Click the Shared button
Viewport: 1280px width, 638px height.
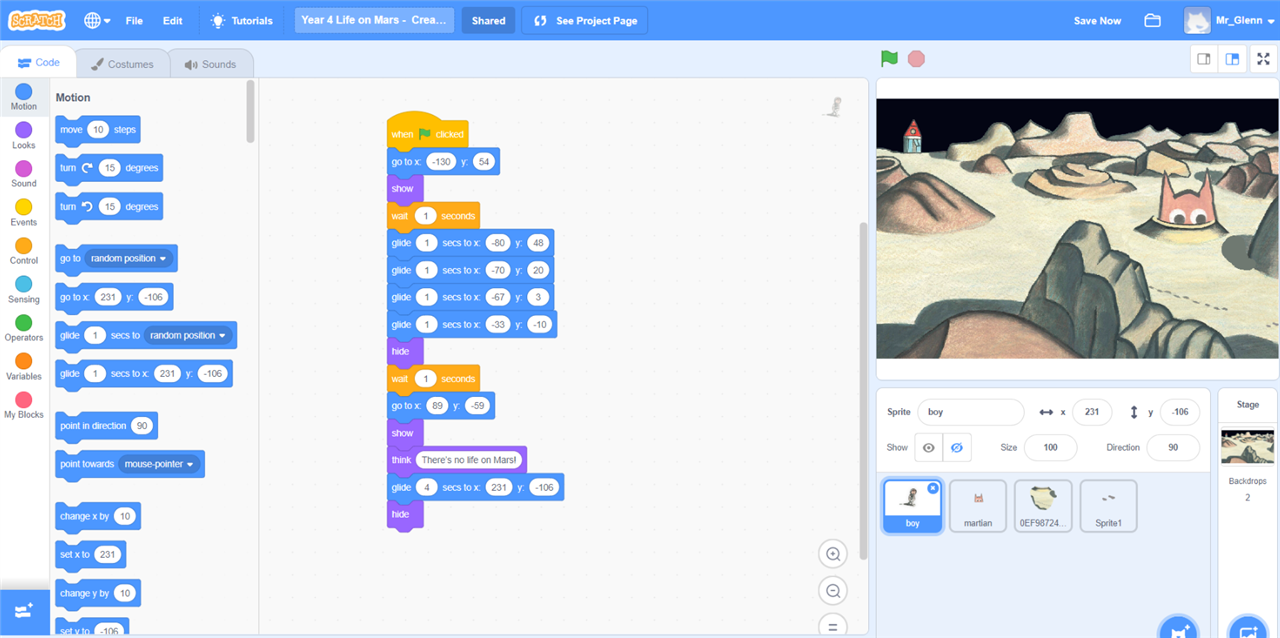(488, 20)
